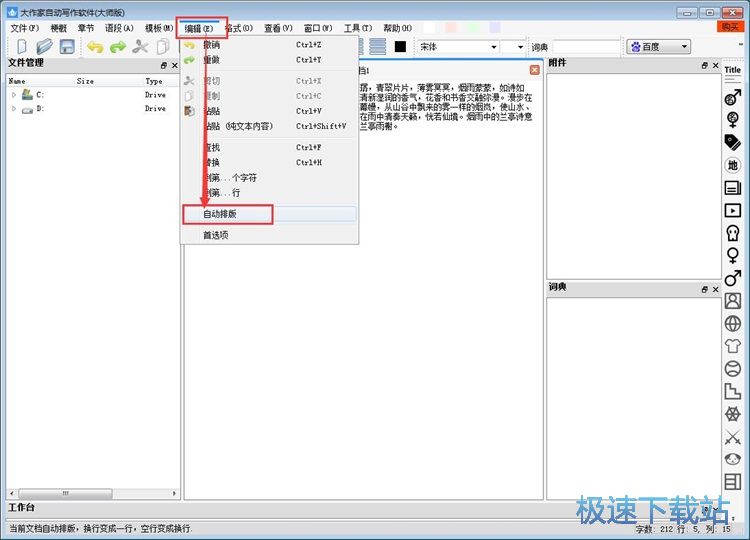Open the 工具(T) menu
This screenshot has height=540, width=750.
358,28
